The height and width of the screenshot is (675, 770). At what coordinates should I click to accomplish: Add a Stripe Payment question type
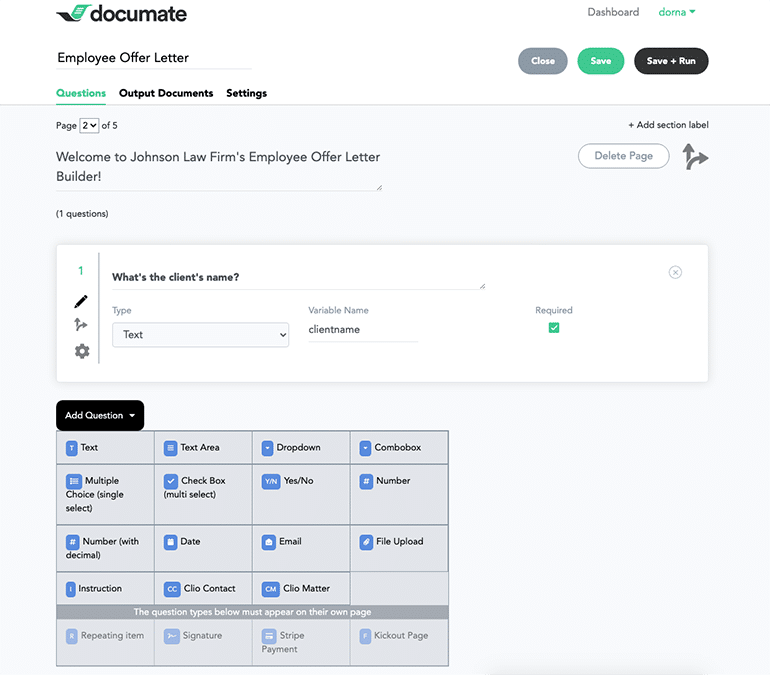pos(301,642)
